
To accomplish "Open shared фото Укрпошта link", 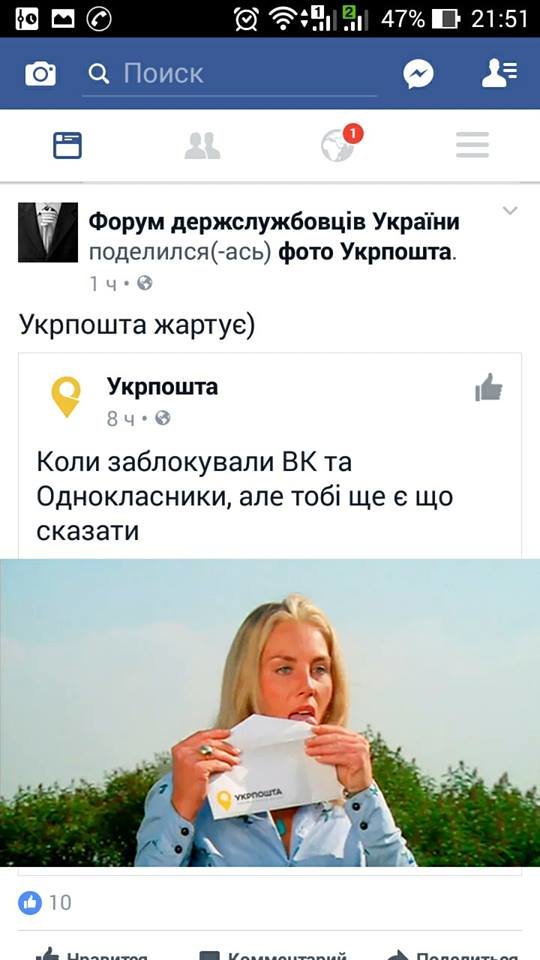I will click(366, 252).
